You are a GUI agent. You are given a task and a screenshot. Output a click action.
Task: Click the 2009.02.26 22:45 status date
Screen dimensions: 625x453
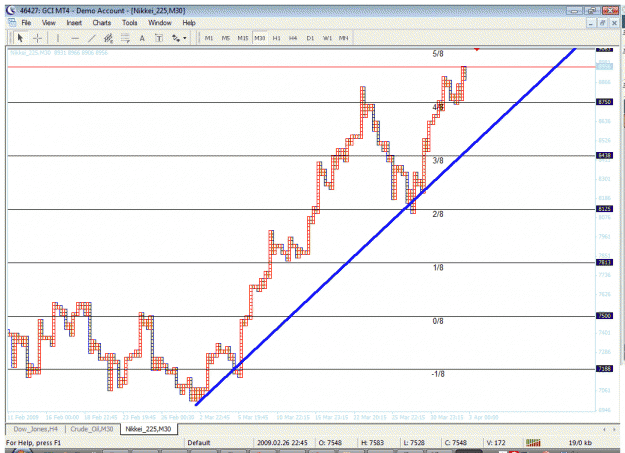point(282,443)
